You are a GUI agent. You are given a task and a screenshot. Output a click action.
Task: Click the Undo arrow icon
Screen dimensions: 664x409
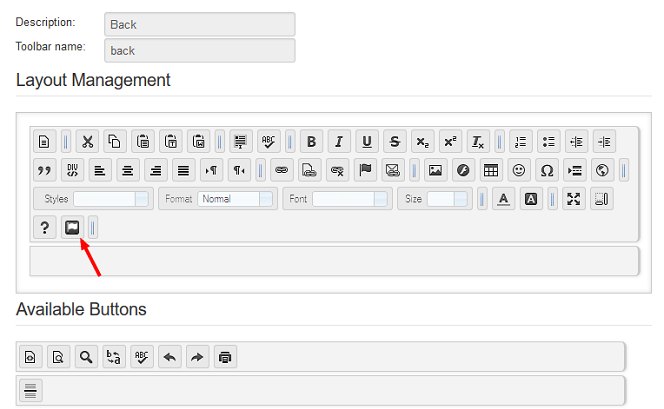169,357
